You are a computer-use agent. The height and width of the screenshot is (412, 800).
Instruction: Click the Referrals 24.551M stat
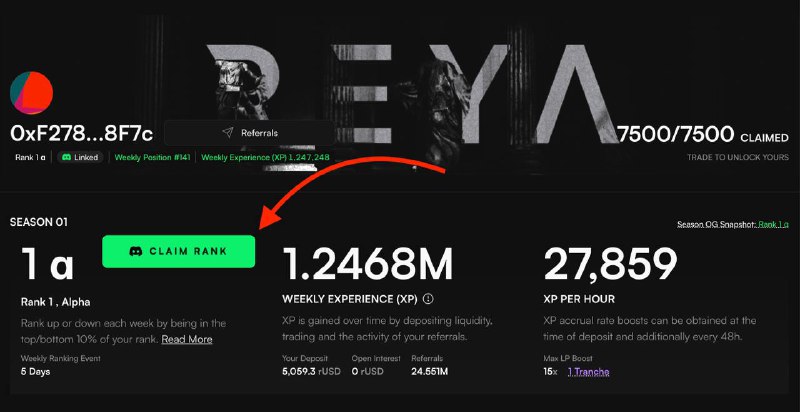click(430, 366)
